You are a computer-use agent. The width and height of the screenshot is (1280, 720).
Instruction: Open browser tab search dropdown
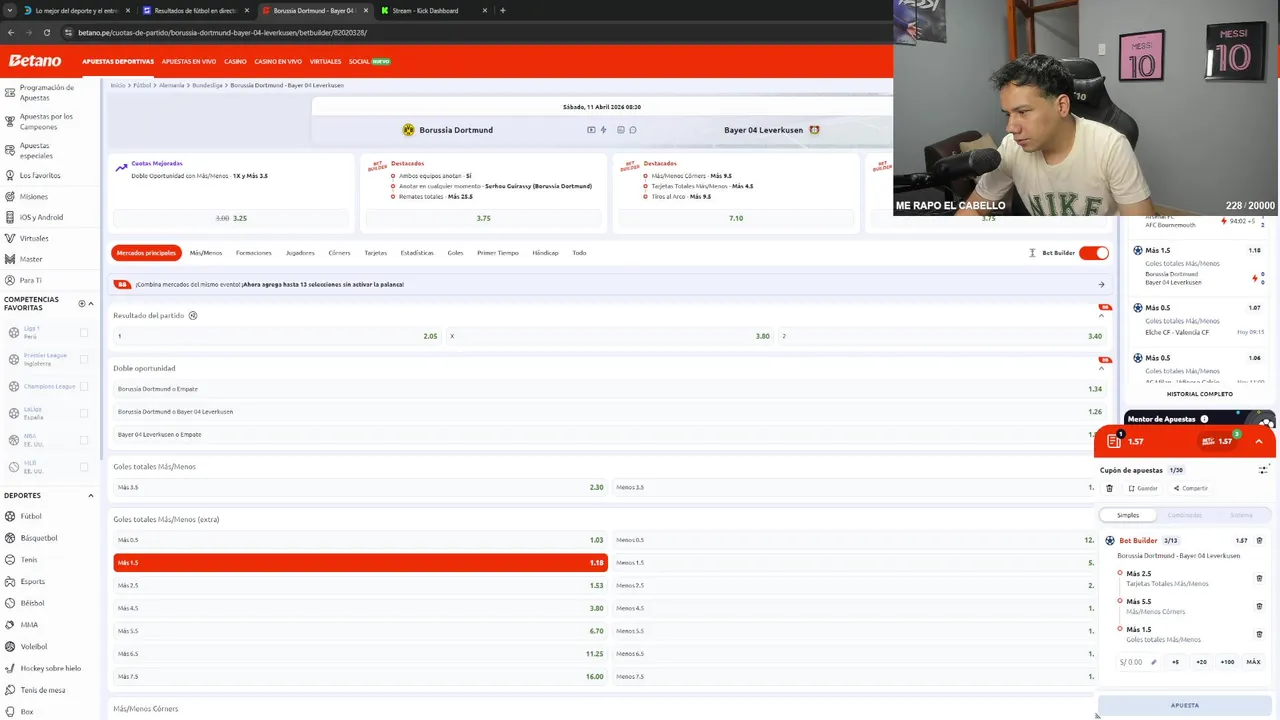point(10,10)
